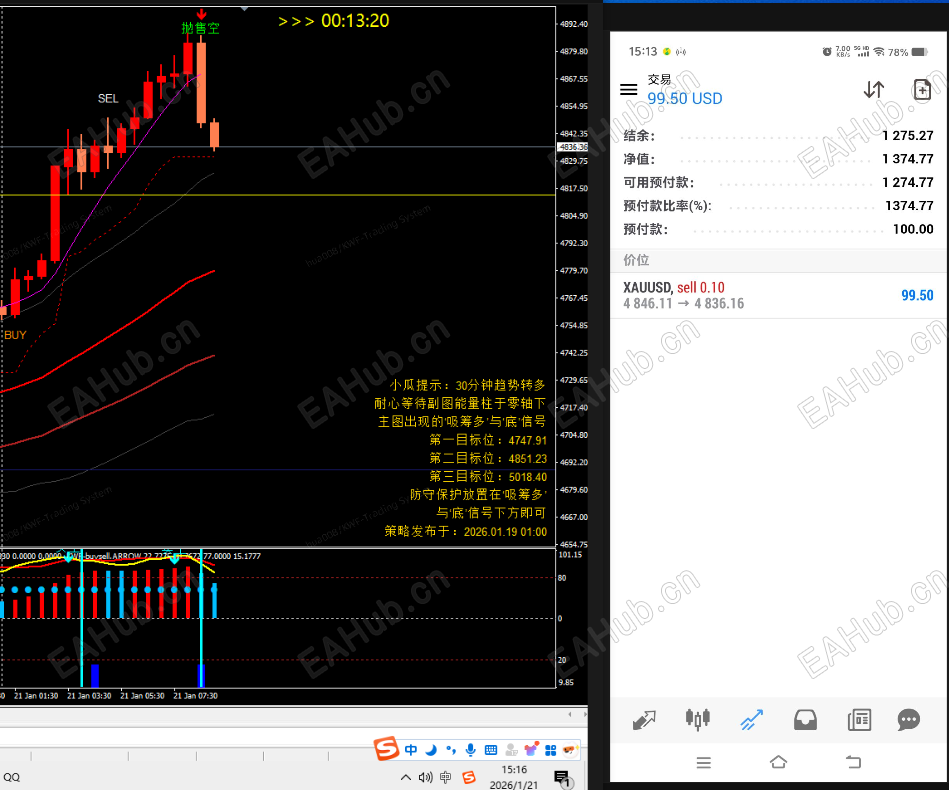Tap the Android back navigation button
Screen dimensions: 949x790
click(853, 762)
